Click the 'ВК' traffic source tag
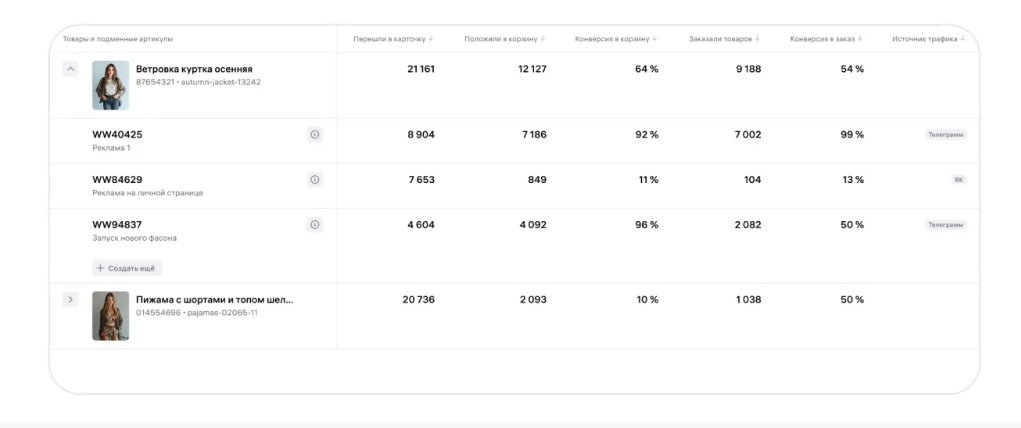 pyautogui.click(x=960, y=180)
